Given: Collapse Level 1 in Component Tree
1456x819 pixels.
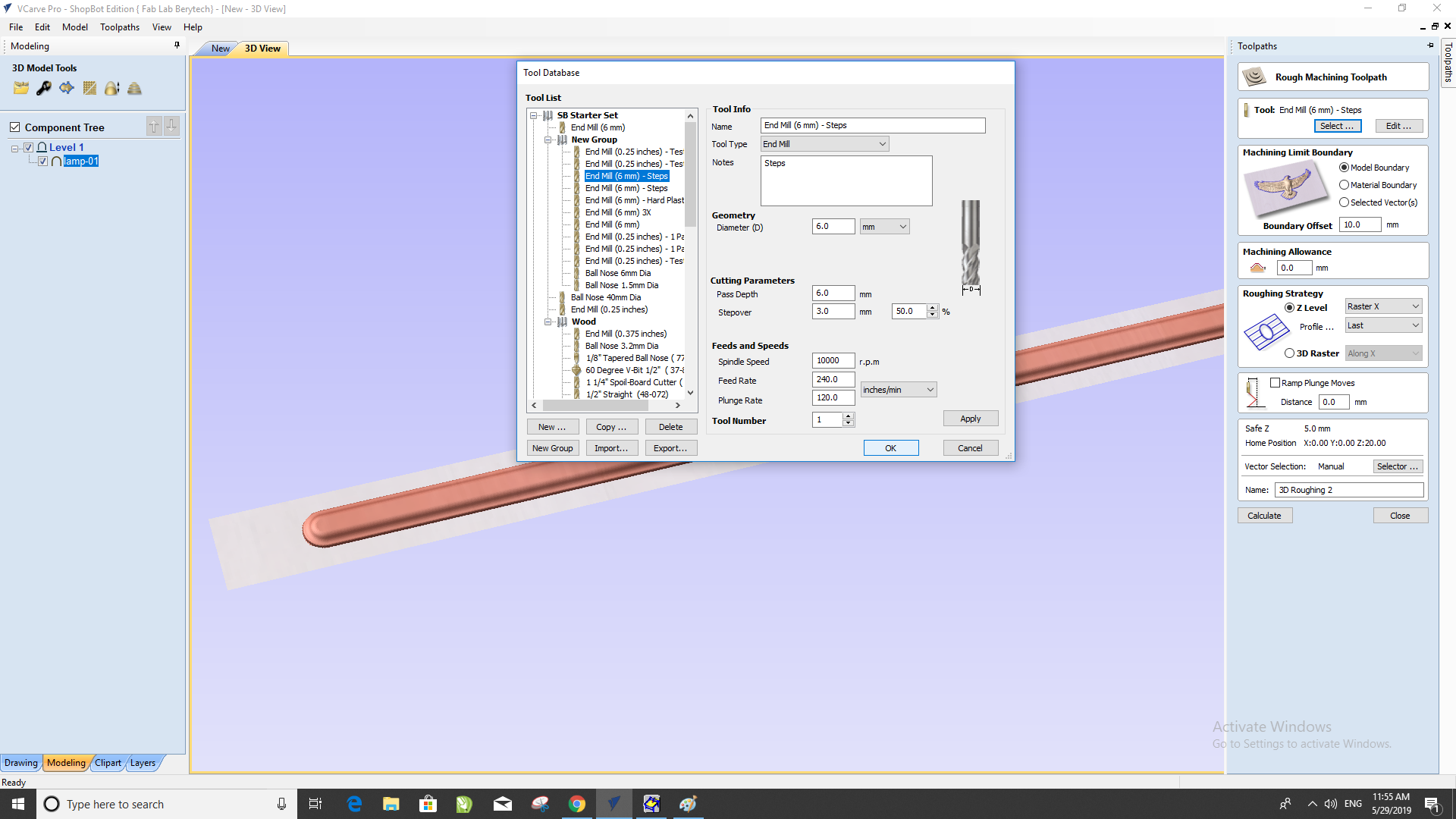Looking at the screenshot, I should 14,149.
